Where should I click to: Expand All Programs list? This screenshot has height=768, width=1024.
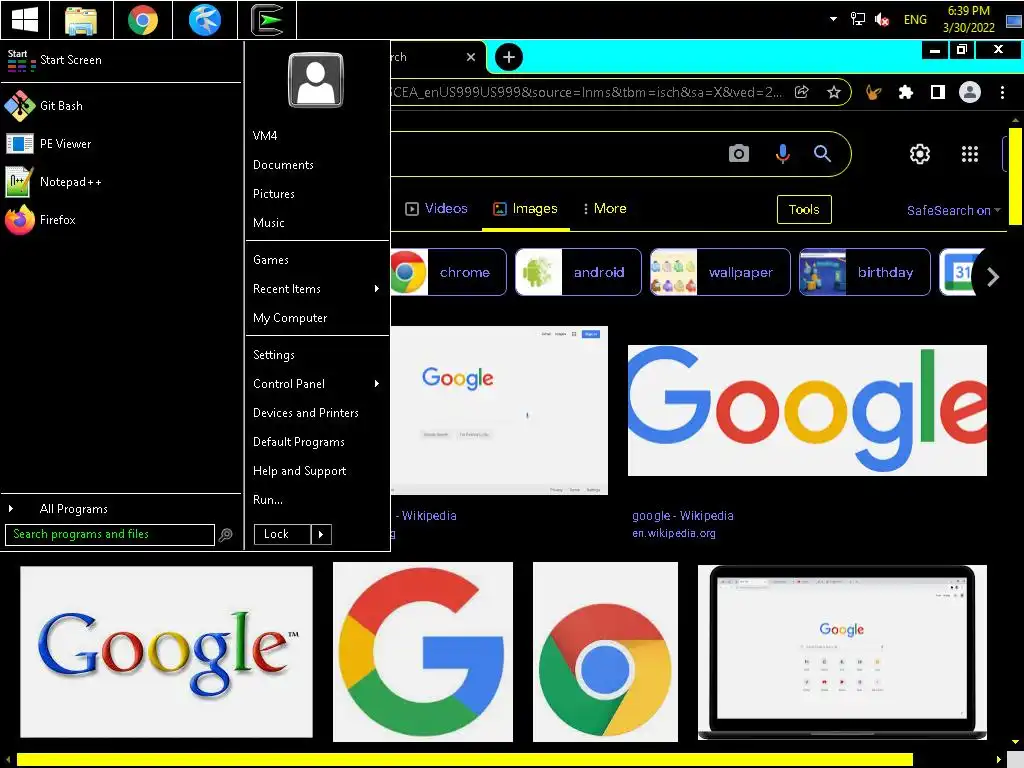(121, 509)
